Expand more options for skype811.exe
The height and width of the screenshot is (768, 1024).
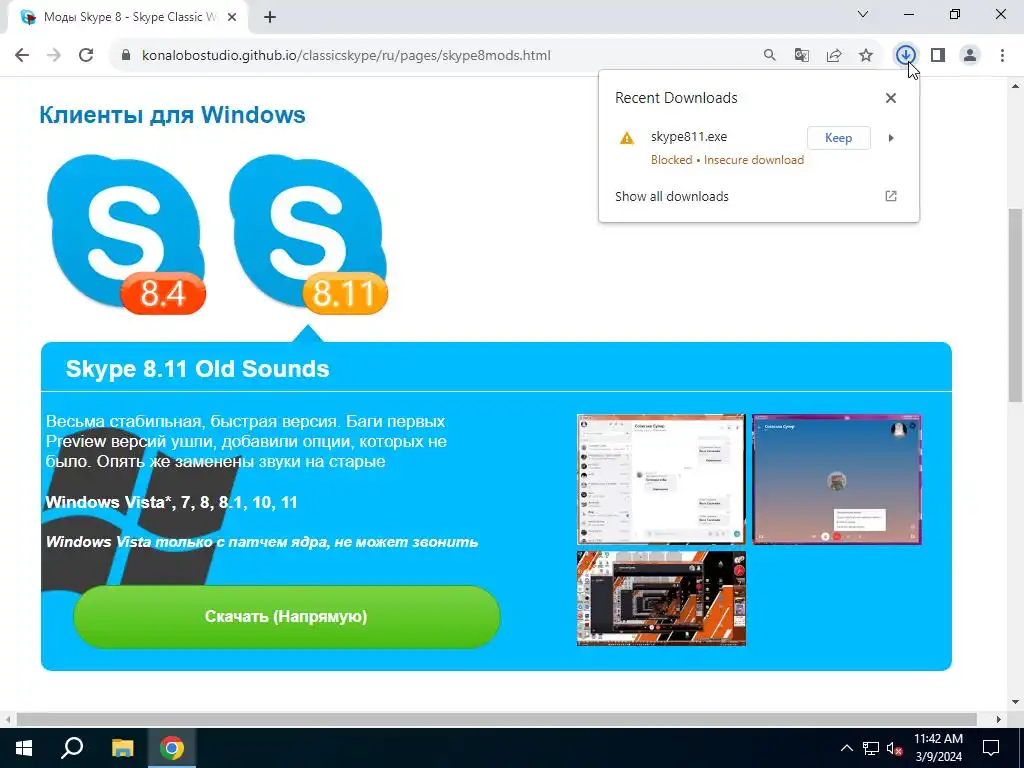[891, 138]
